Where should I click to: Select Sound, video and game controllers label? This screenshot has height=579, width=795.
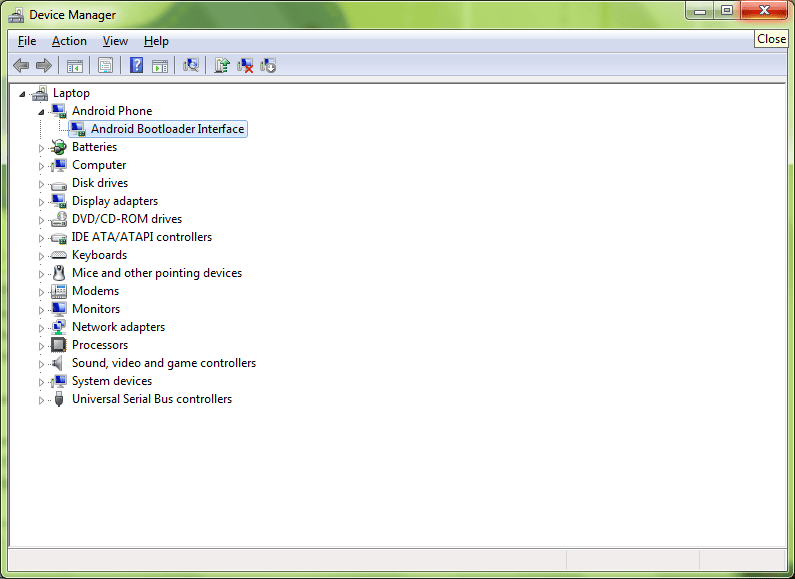point(164,364)
